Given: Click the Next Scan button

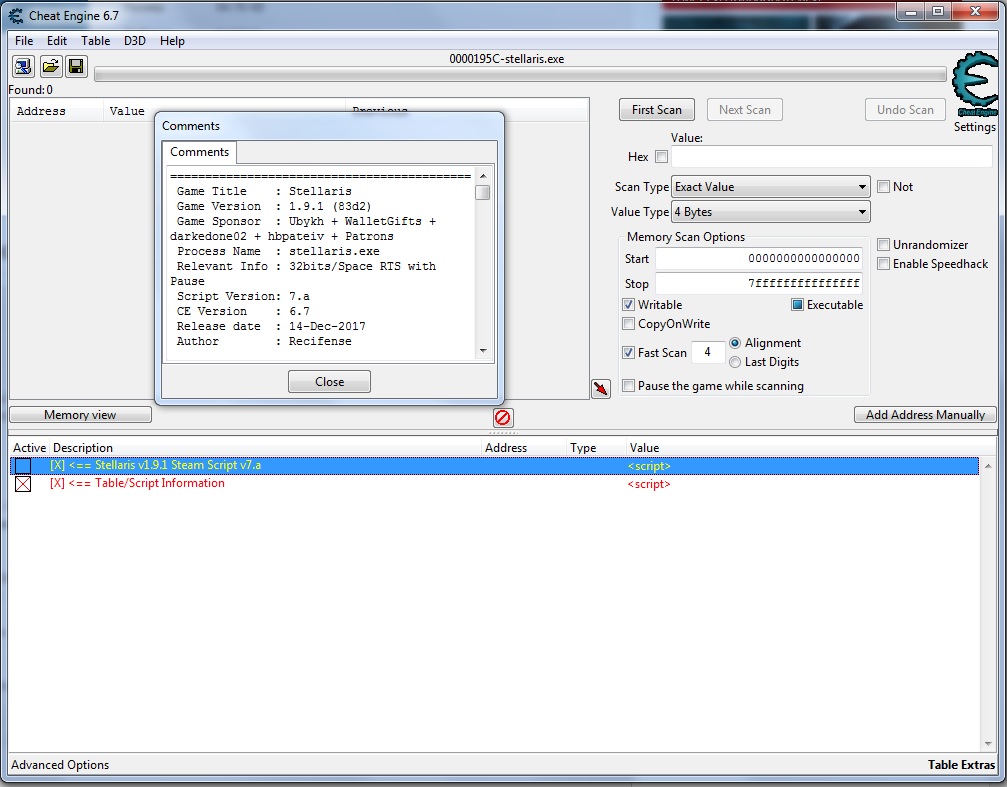Looking at the screenshot, I should pos(745,110).
